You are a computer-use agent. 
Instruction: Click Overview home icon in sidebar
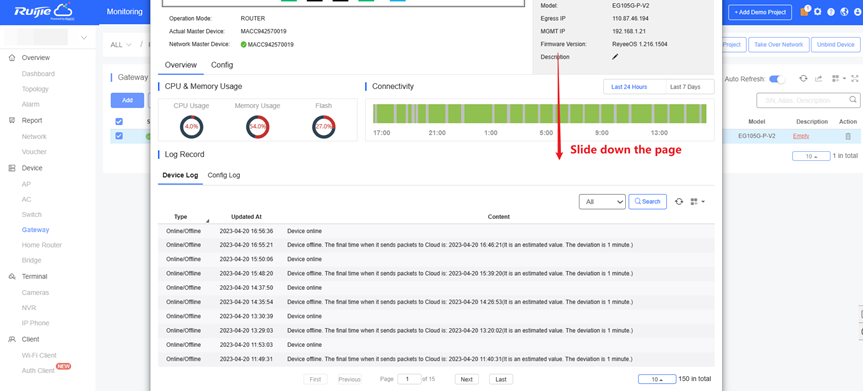pyautogui.click(x=12, y=58)
